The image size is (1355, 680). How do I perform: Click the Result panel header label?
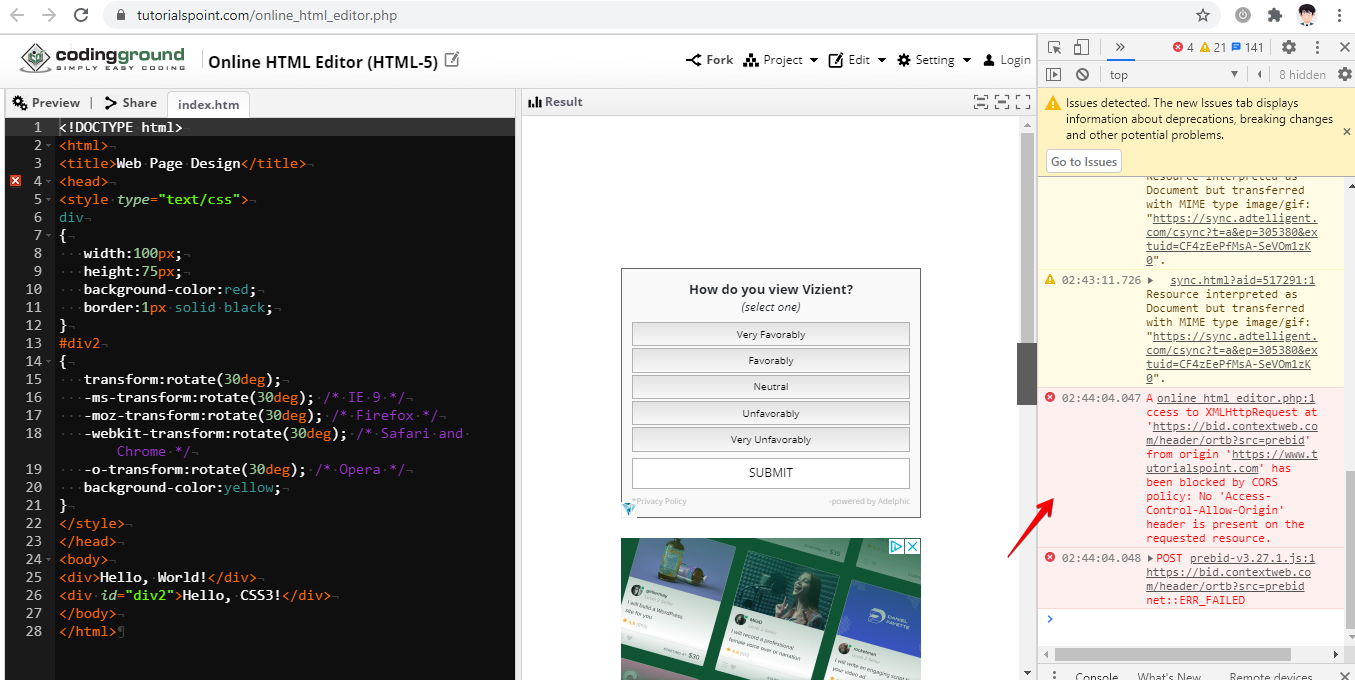pyautogui.click(x=555, y=102)
